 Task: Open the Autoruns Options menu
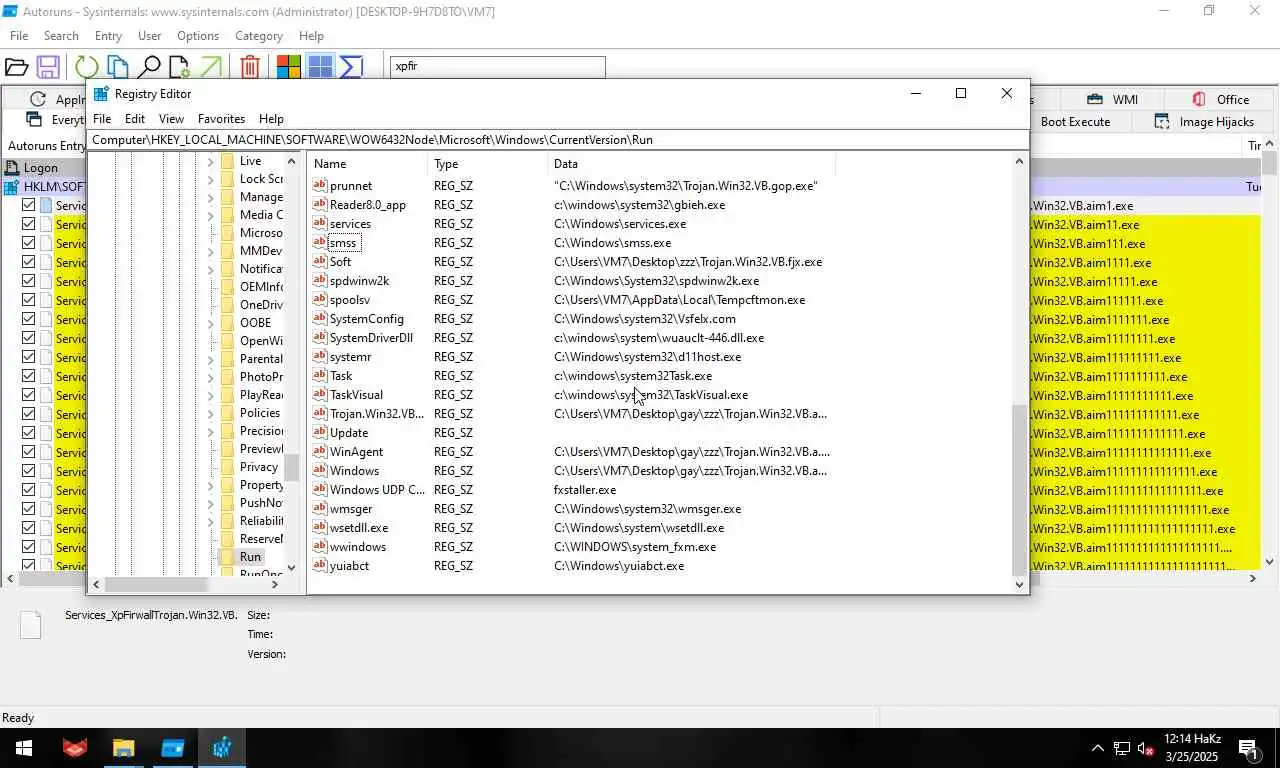click(x=198, y=35)
